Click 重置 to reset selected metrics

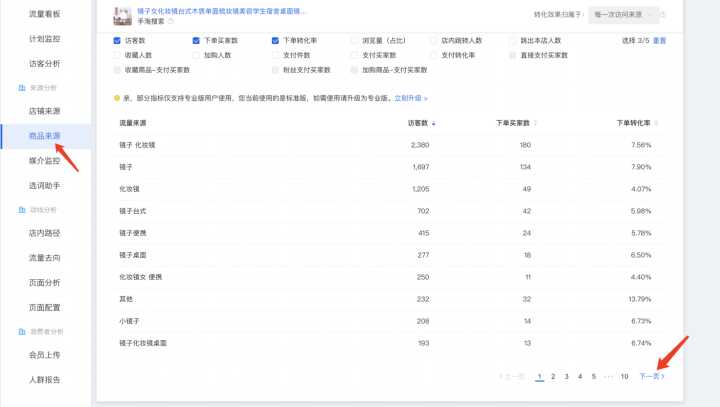[659, 41]
